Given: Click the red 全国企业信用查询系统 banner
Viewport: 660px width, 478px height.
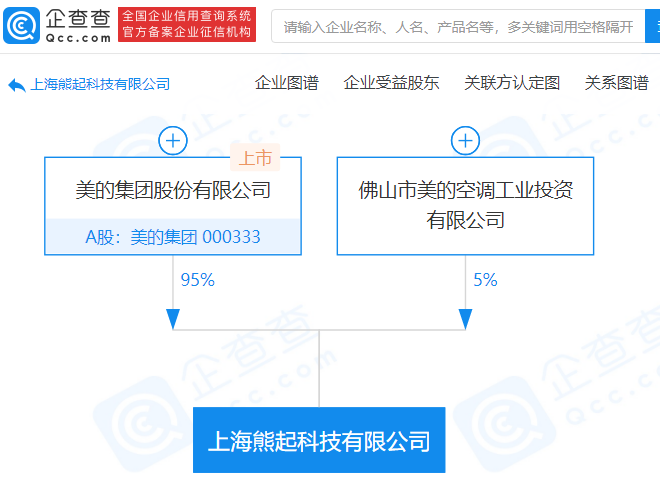Looking at the screenshot, I should coord(187,24).
